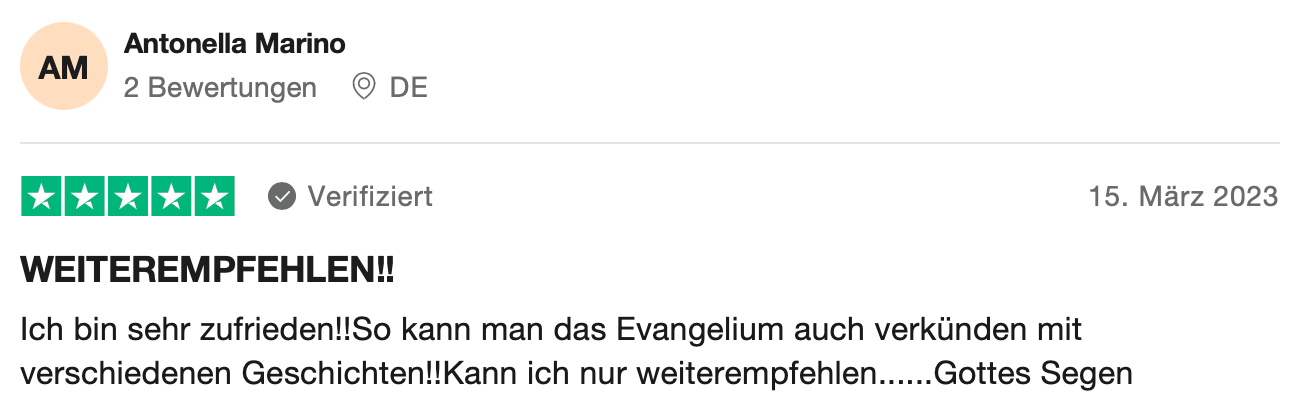Click the 'DE' country label
The height and width of the screenshot is (420, 1306).
click(408, 88)
